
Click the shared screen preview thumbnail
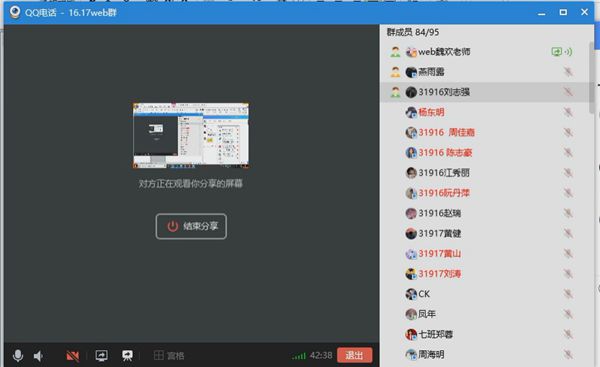(x=191, y=135)
